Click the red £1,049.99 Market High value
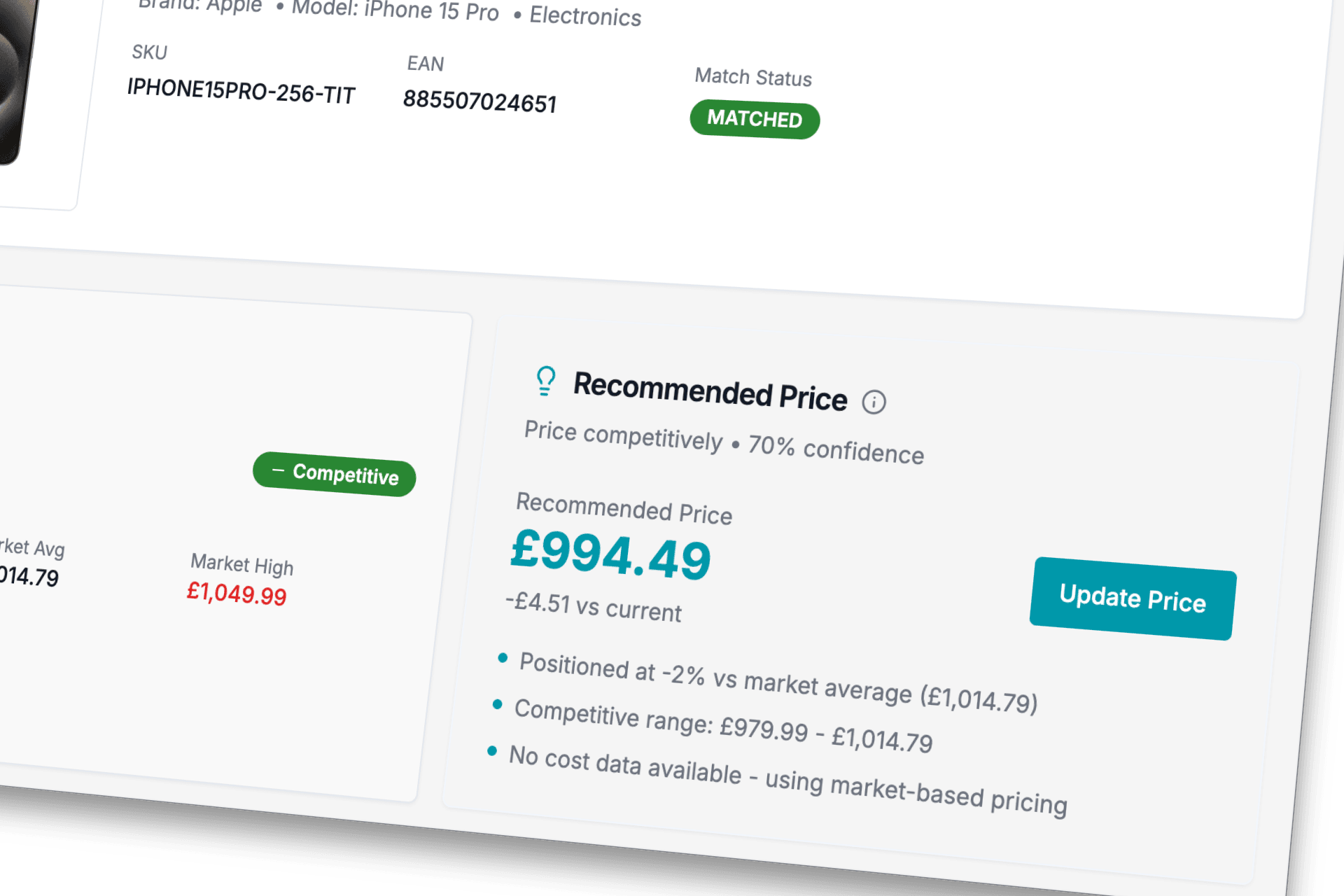 point(237,595)
